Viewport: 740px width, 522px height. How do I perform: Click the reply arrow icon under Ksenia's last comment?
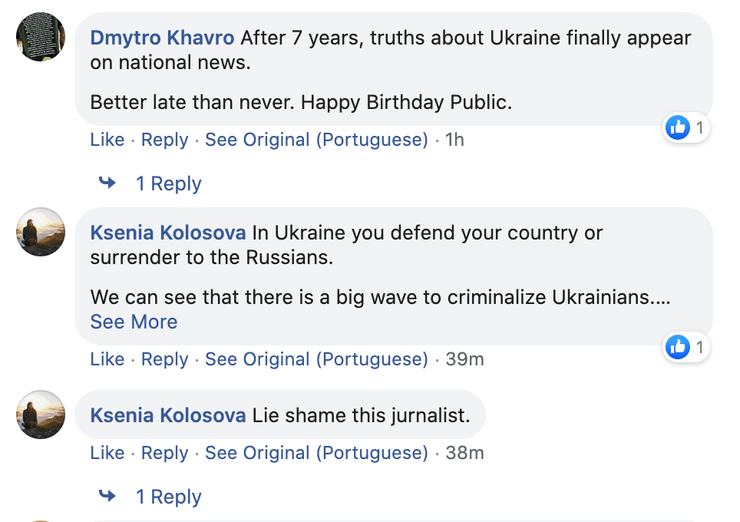[107, 496]
